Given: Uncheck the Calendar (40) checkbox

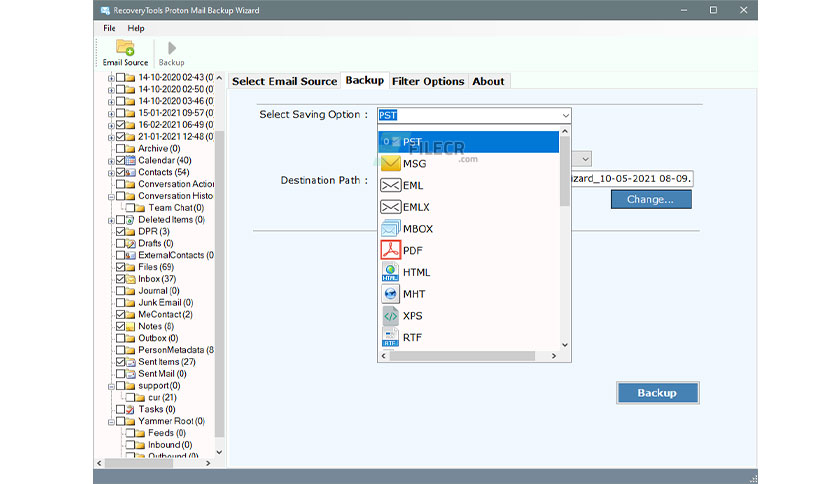Looking at the screenshot, I should [x=120, y=160].
